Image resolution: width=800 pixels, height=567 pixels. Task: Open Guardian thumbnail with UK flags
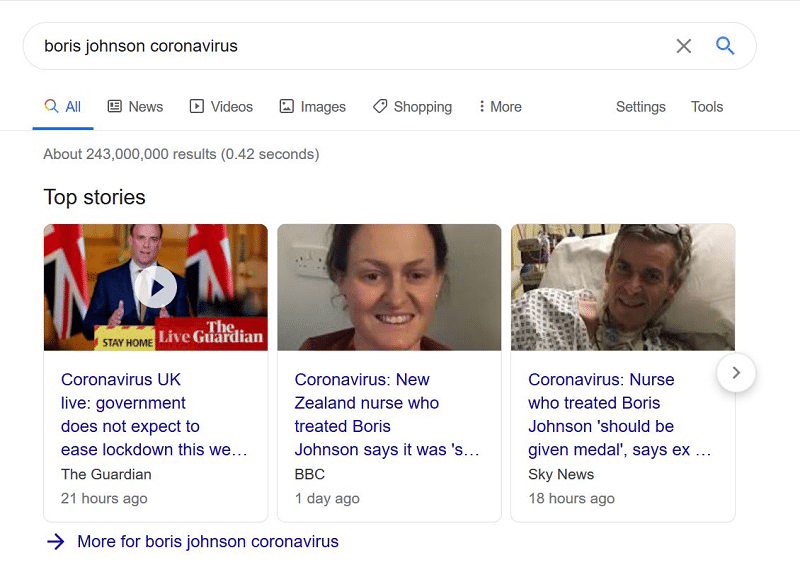[156, 287]
